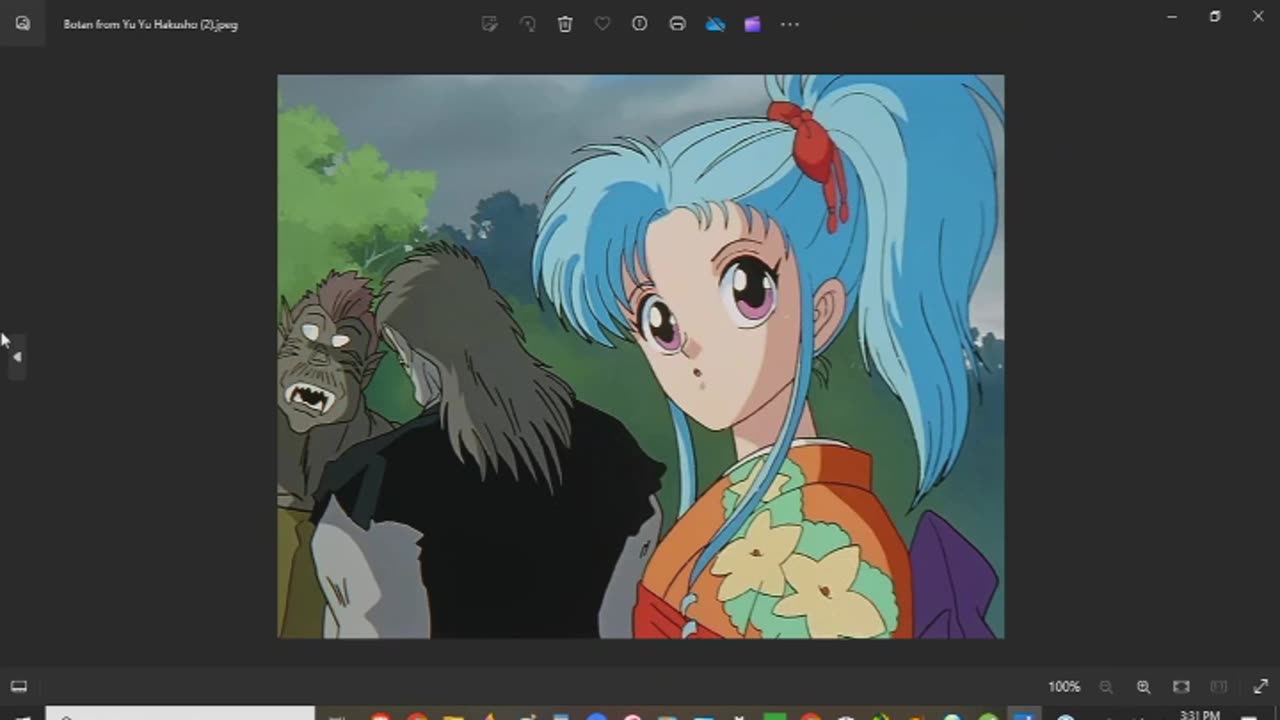The image size is (1280, 720).
Task: Toggle the filmstrip view icon
Action: tap(18, 686)
